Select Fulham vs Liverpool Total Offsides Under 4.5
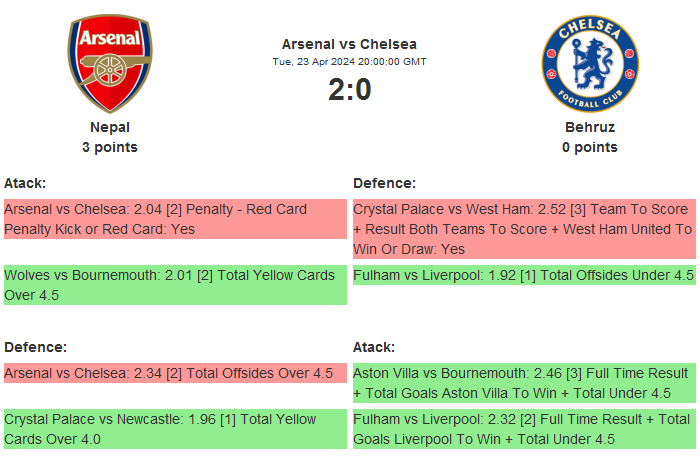Screen dimensions: 700x460 523,275
